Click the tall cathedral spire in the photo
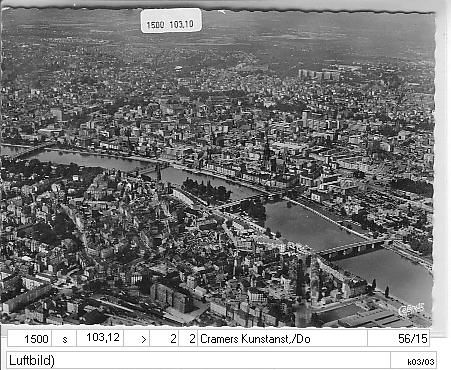451x370 pixels. (x=266, y=150)
